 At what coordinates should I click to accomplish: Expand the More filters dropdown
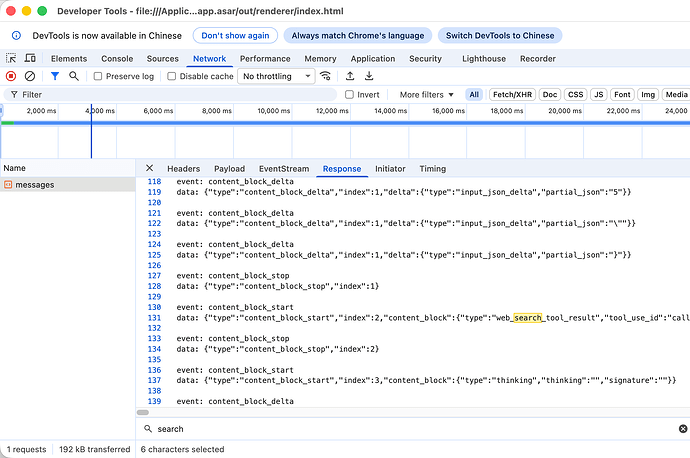(x=426, y=95)
